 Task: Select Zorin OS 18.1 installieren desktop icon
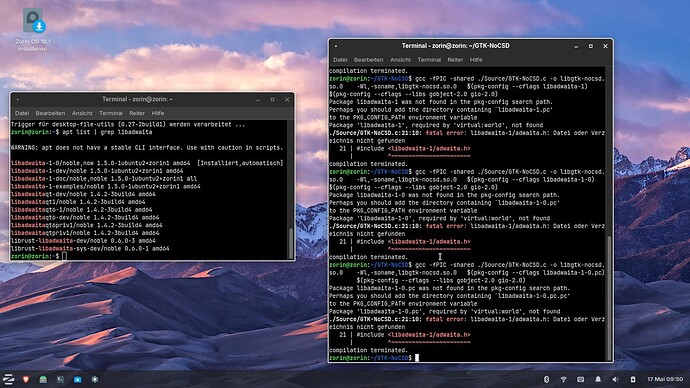(x=33, y=30)
